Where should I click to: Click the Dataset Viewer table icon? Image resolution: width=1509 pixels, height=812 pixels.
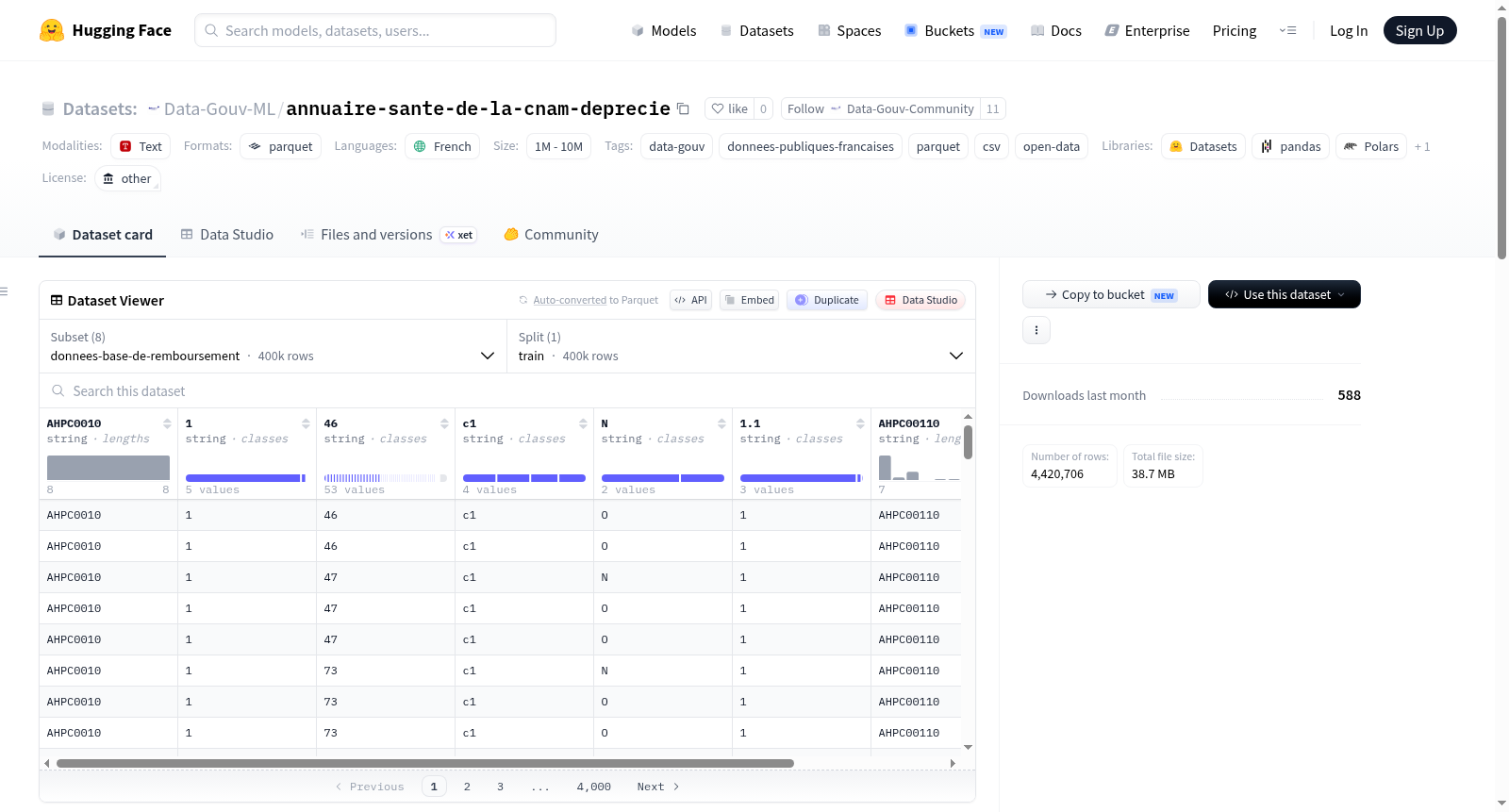pos(57,300)
